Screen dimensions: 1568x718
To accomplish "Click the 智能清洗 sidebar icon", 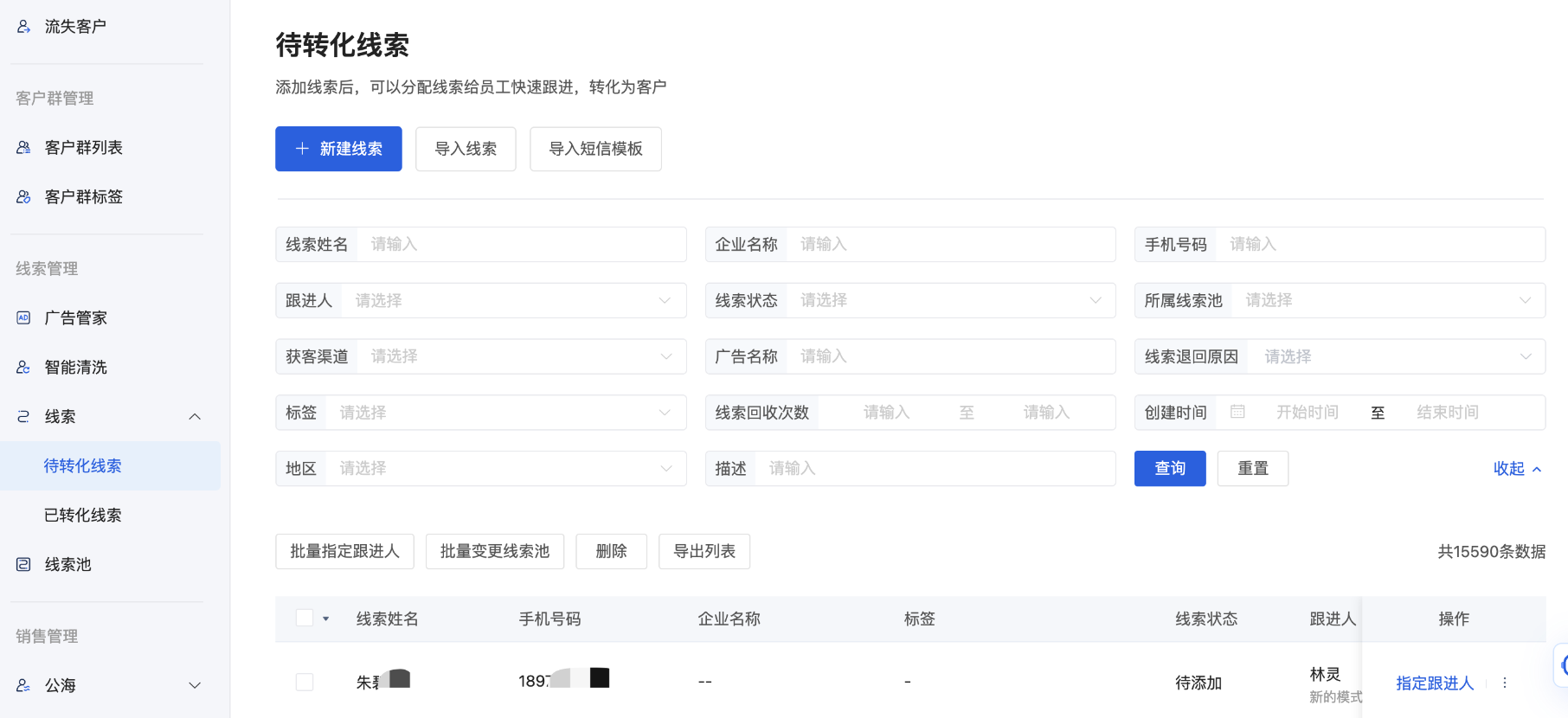I will coord(23,368).
